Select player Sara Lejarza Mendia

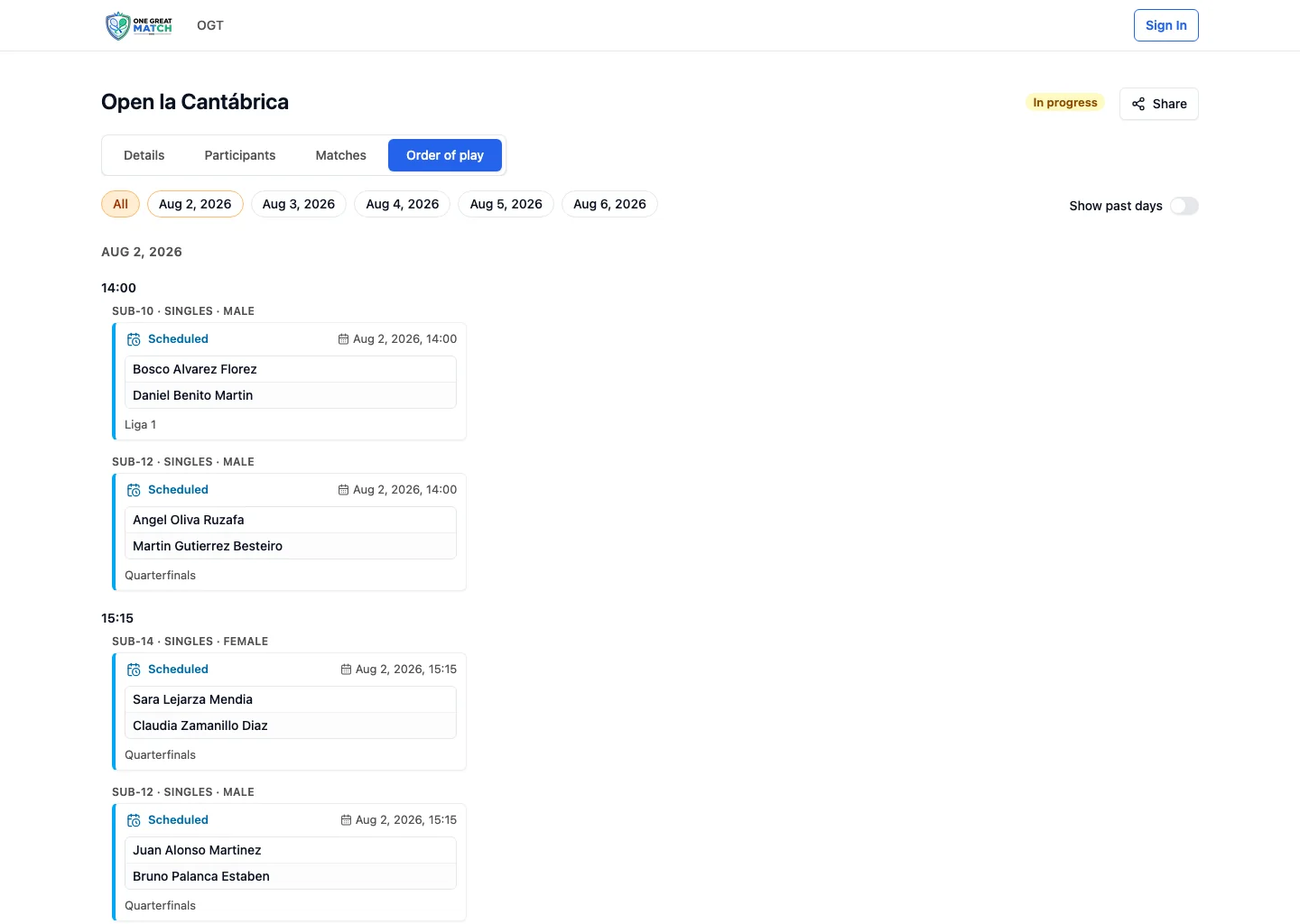pos(291,699)
